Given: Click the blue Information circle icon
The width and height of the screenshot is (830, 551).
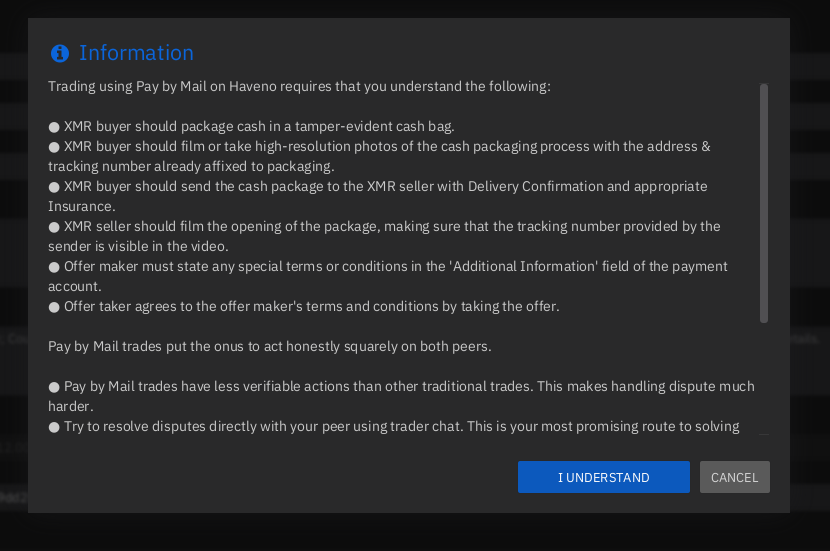Looking at the screenshot, I should click(x=60, y=53).
